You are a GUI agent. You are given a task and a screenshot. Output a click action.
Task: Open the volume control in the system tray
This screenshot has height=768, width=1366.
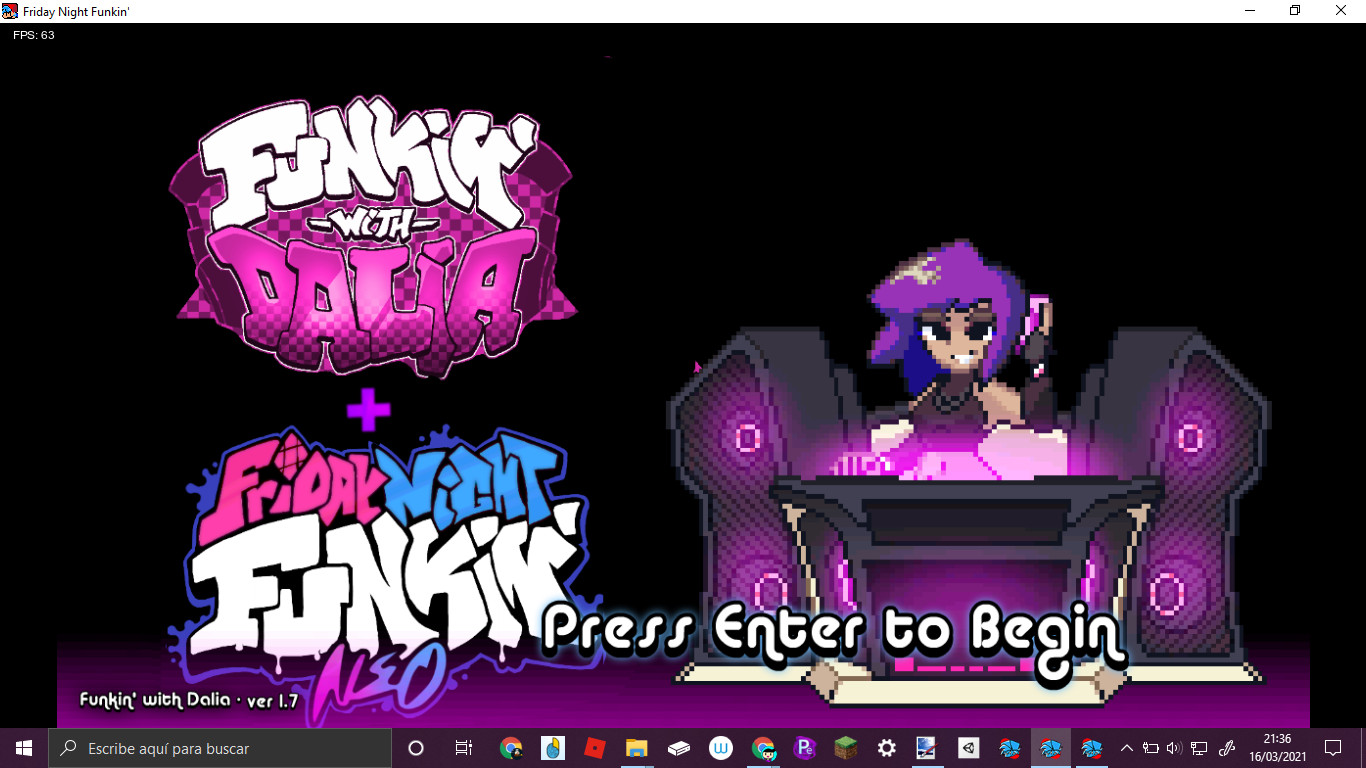1174,748
